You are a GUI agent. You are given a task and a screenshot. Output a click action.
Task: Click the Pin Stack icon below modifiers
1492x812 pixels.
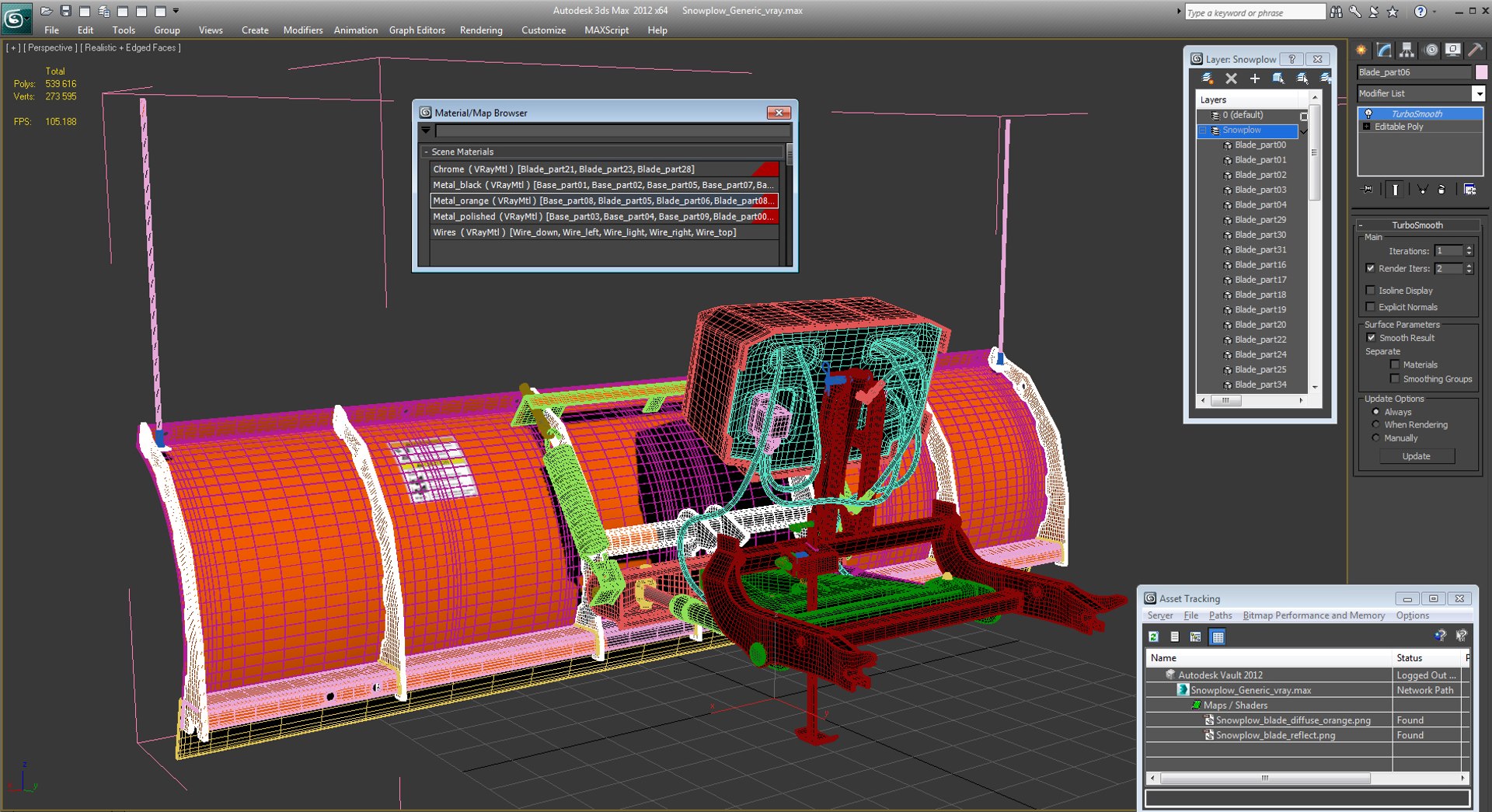1368,190
